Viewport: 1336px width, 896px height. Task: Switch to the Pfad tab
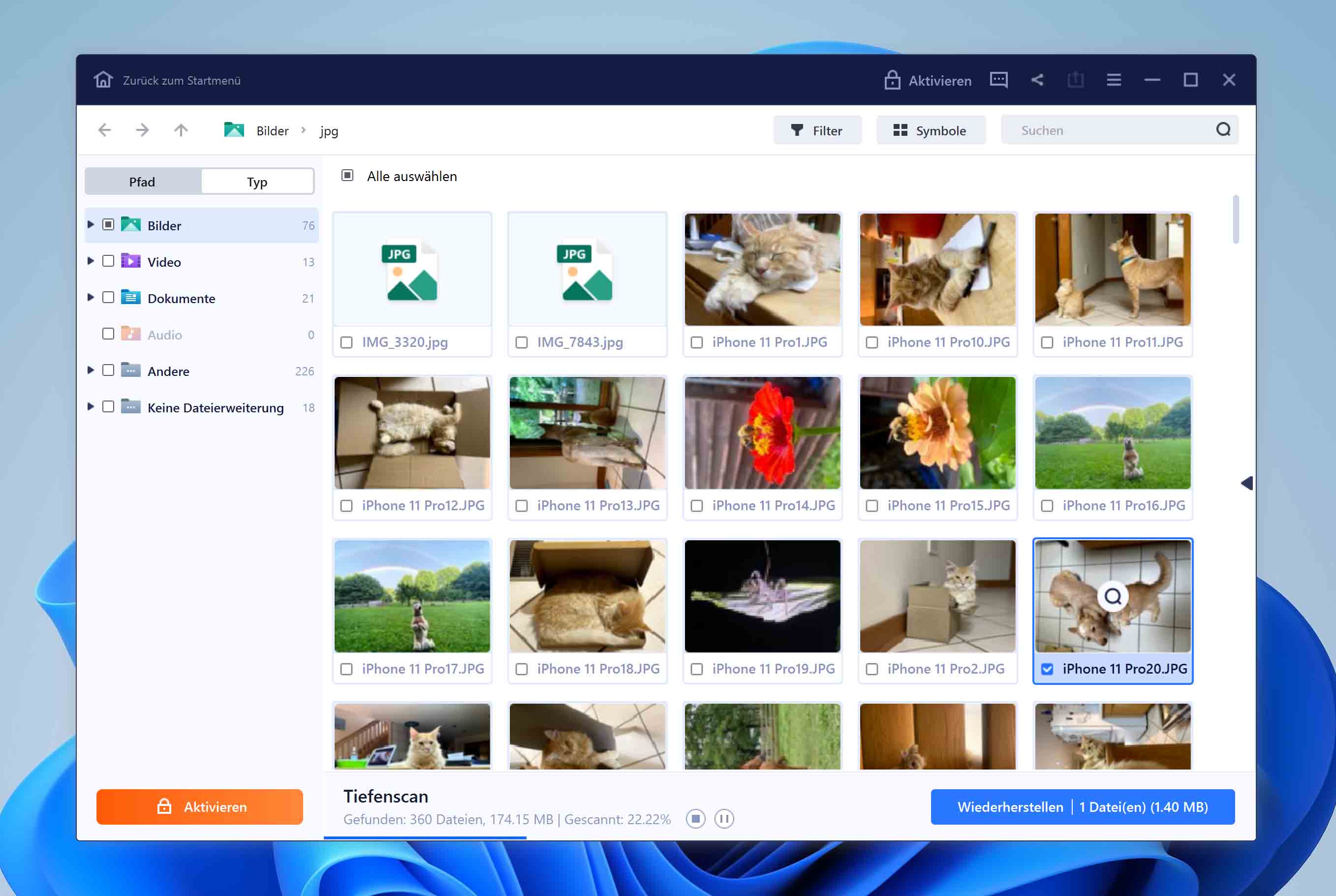pyautogui.click(x=142, y=182)
